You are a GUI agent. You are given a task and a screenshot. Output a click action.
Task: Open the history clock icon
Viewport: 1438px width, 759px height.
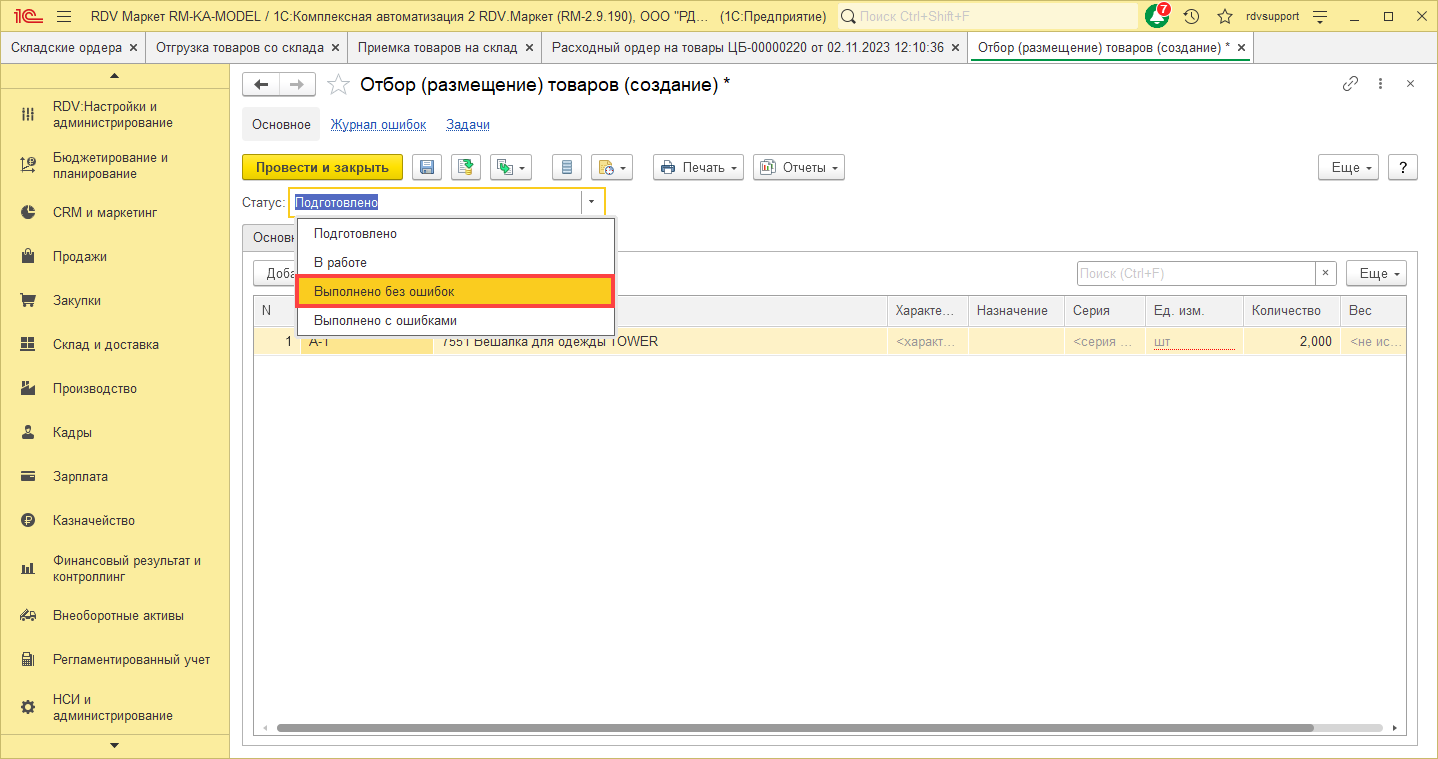(1191, 17)
